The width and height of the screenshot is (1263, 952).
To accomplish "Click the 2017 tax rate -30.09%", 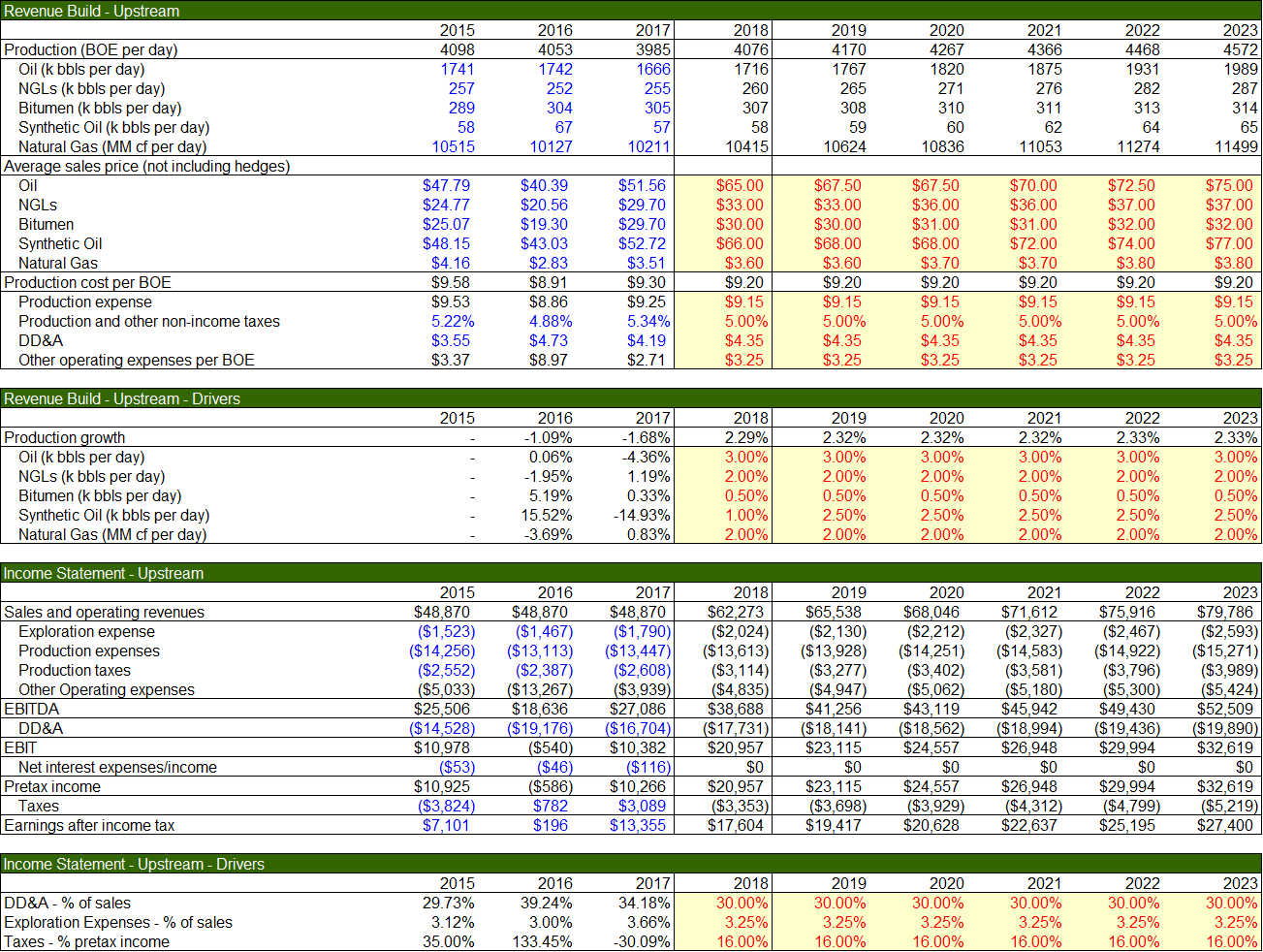I will pyautogui.click(x=641, y=941).
